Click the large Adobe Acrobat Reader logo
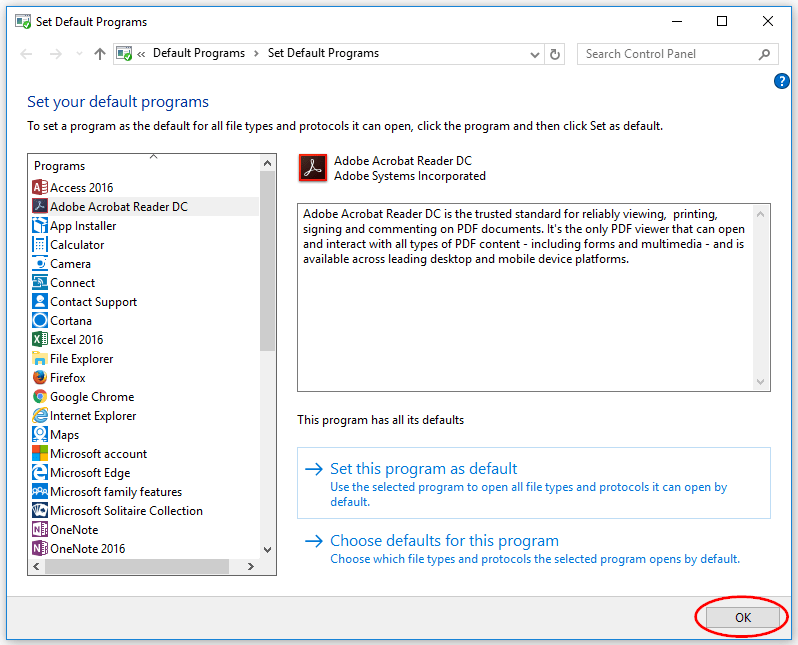 312,167
